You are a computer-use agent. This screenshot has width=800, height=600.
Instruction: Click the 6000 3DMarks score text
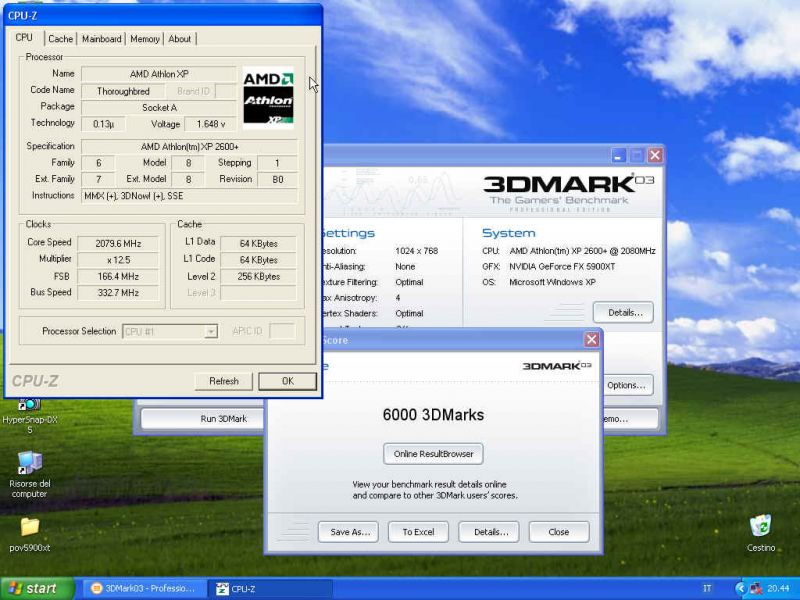pyautogui.click(x=433, y=414)
